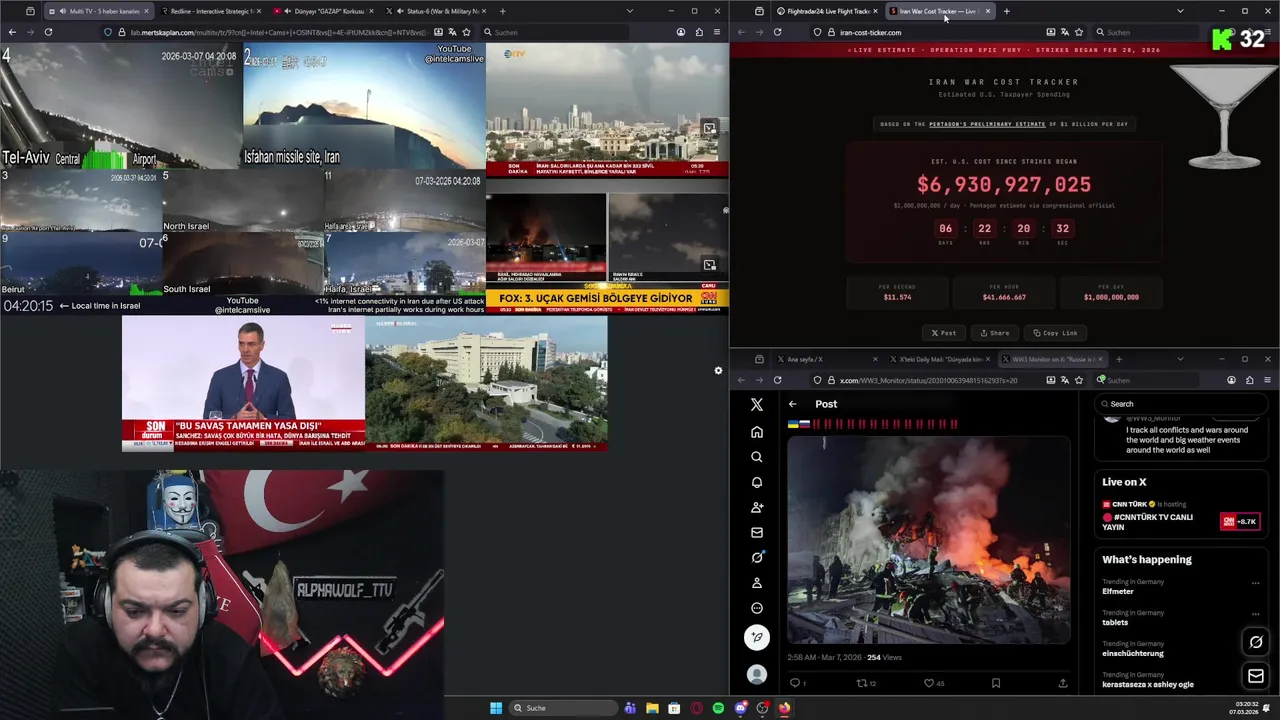This screenshot has height=720, width=1280.
Task: Bookmark the WW3 Monitor post
Action: (996, 683)
